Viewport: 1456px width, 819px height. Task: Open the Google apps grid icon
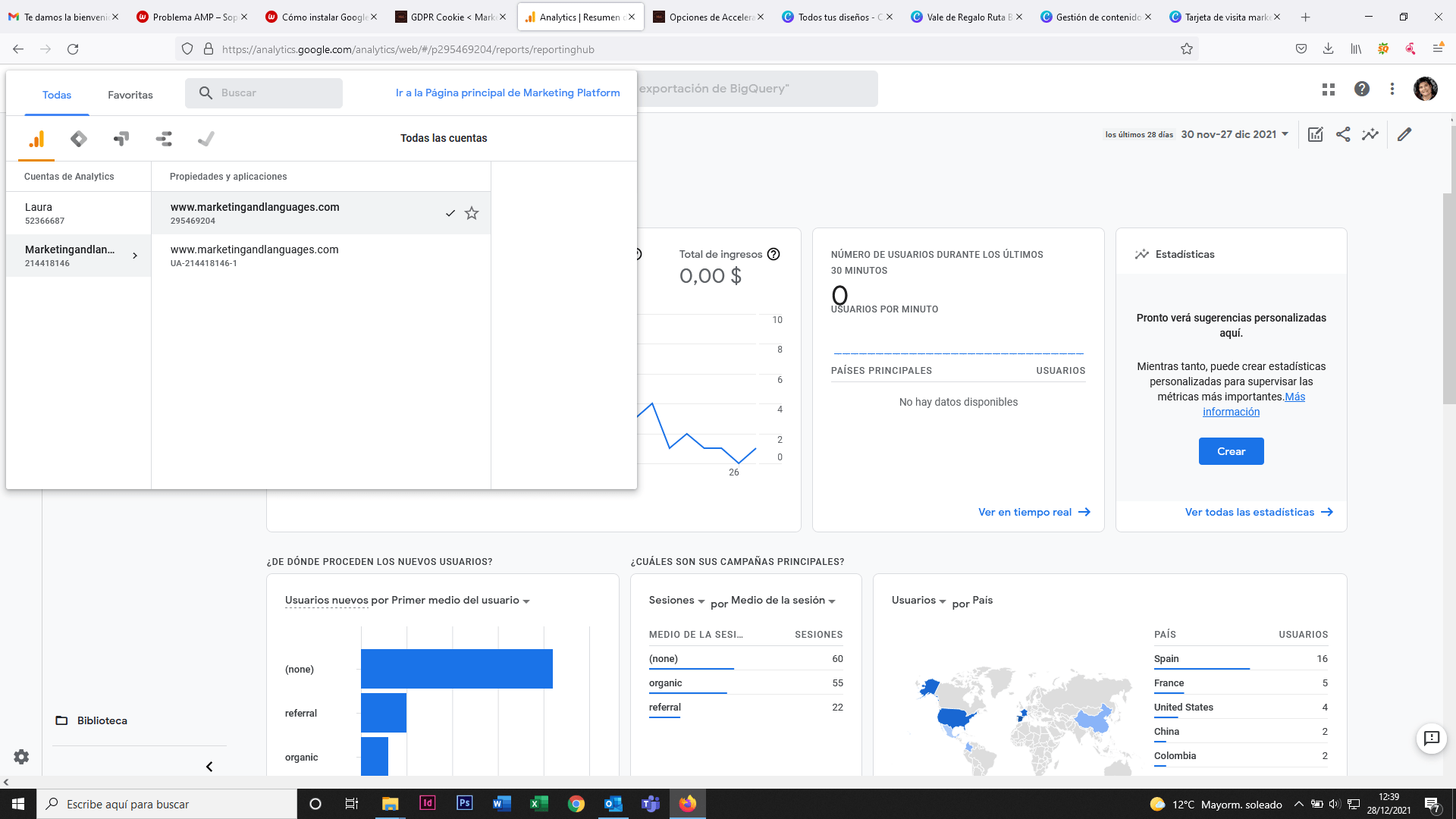1329,89
